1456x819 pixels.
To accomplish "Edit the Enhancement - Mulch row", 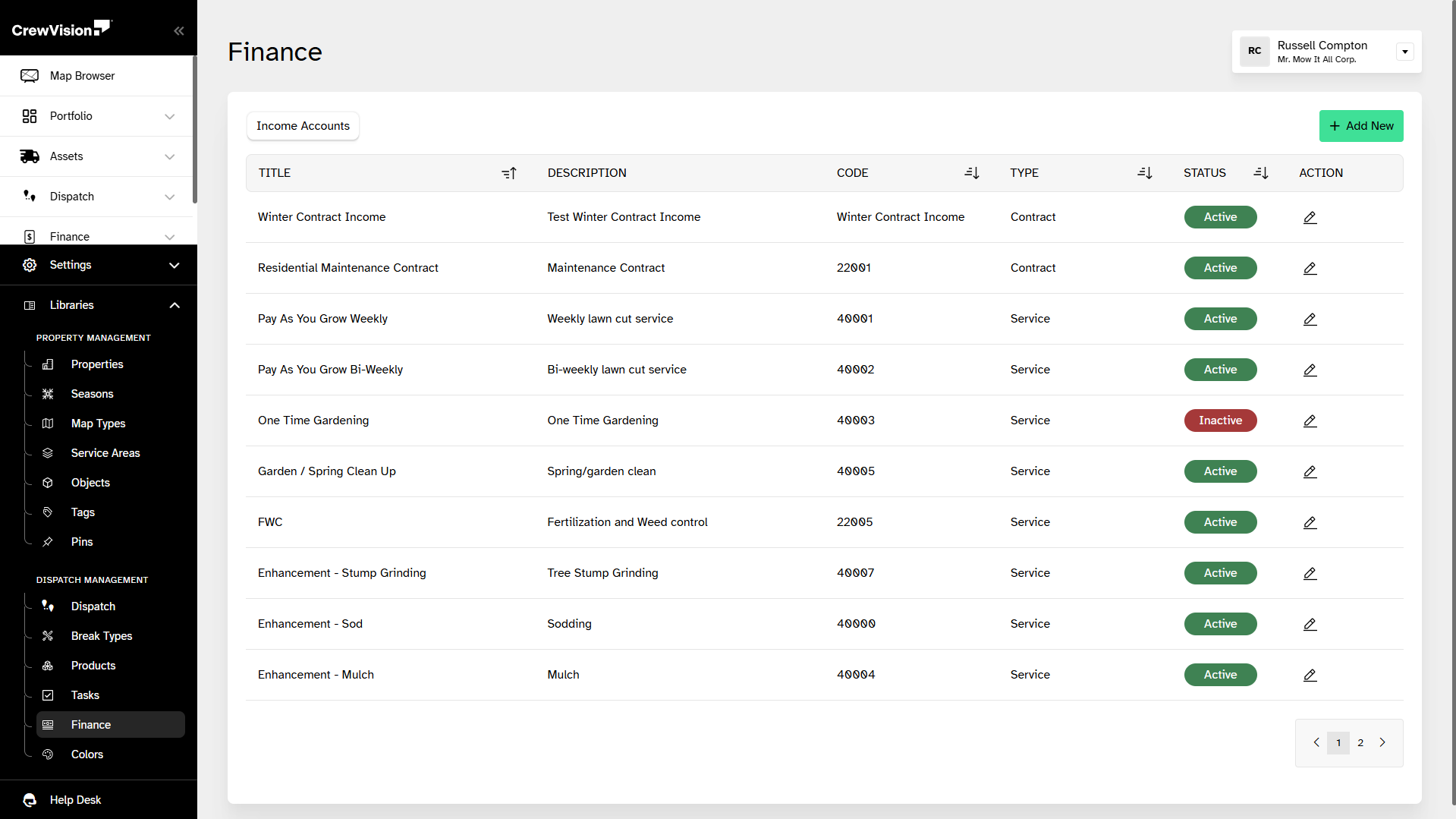I will tap(1310, 675).
